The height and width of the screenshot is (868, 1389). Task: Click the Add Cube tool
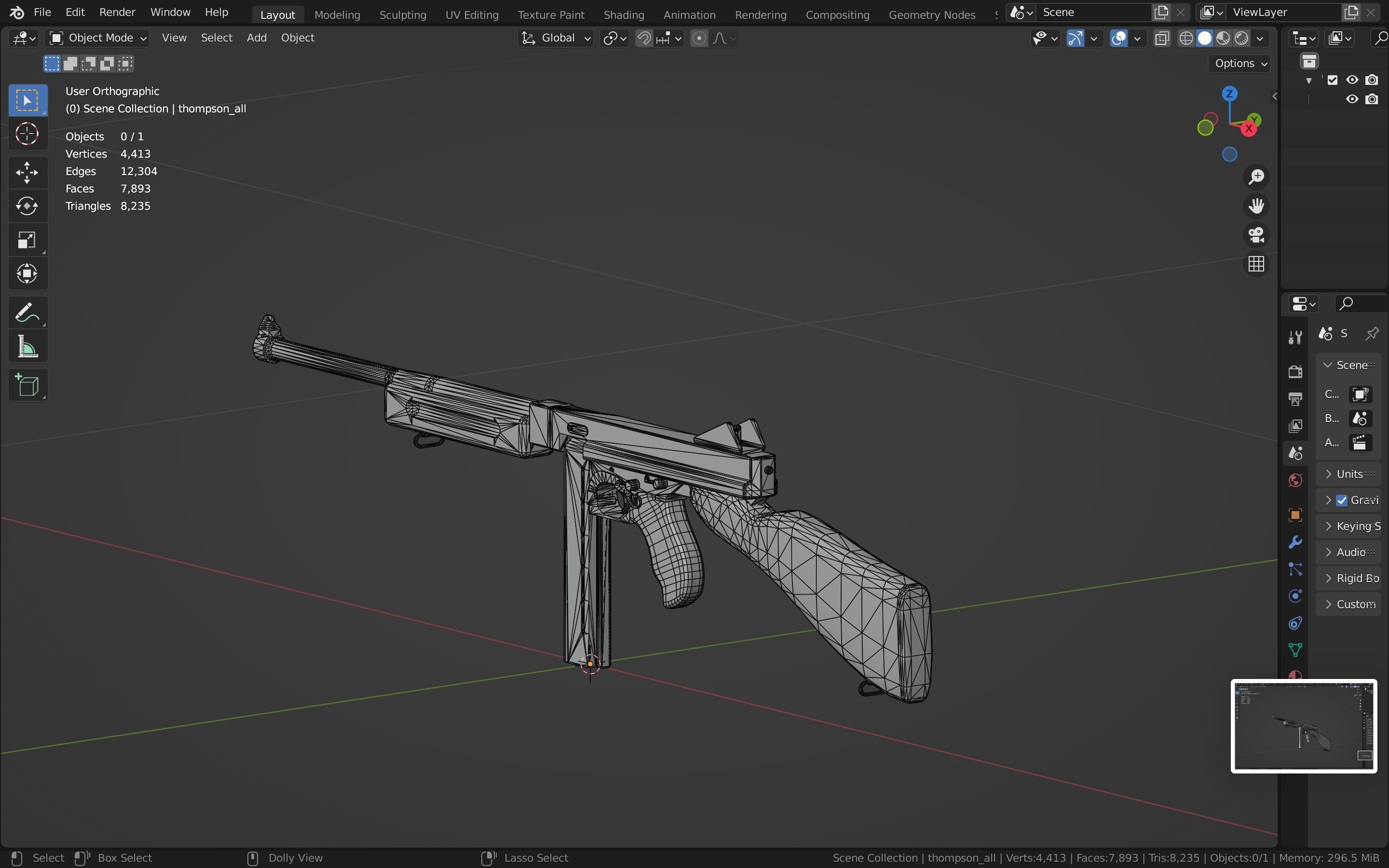point(27,385)
